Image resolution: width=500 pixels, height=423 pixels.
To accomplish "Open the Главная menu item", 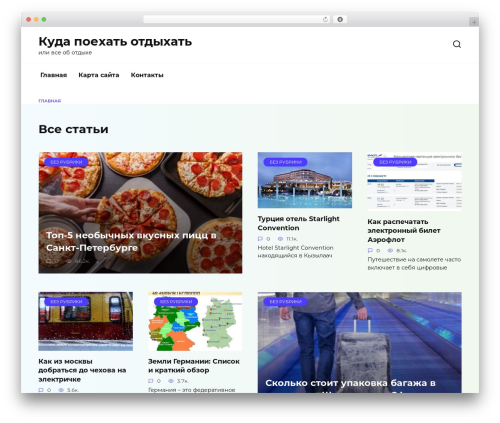I will click(x=54, y=75).
